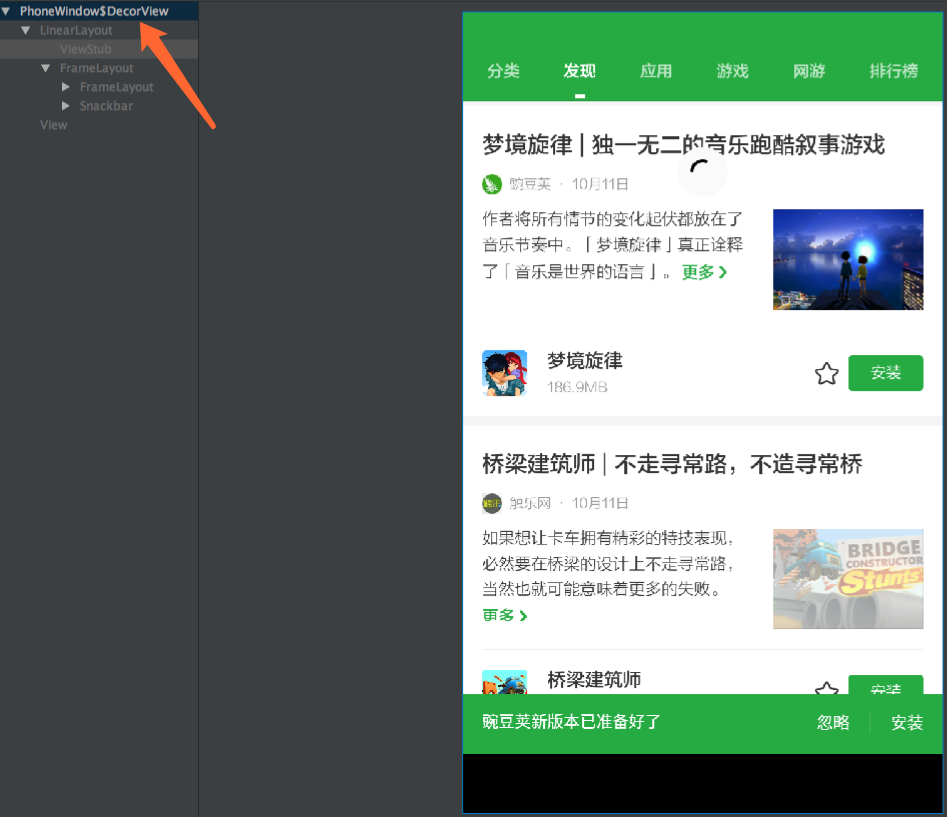The width and height of the screenshot is (947, 817).
Task: Open the 豌豆荚 author avatar icon
Action: point(492,184)
